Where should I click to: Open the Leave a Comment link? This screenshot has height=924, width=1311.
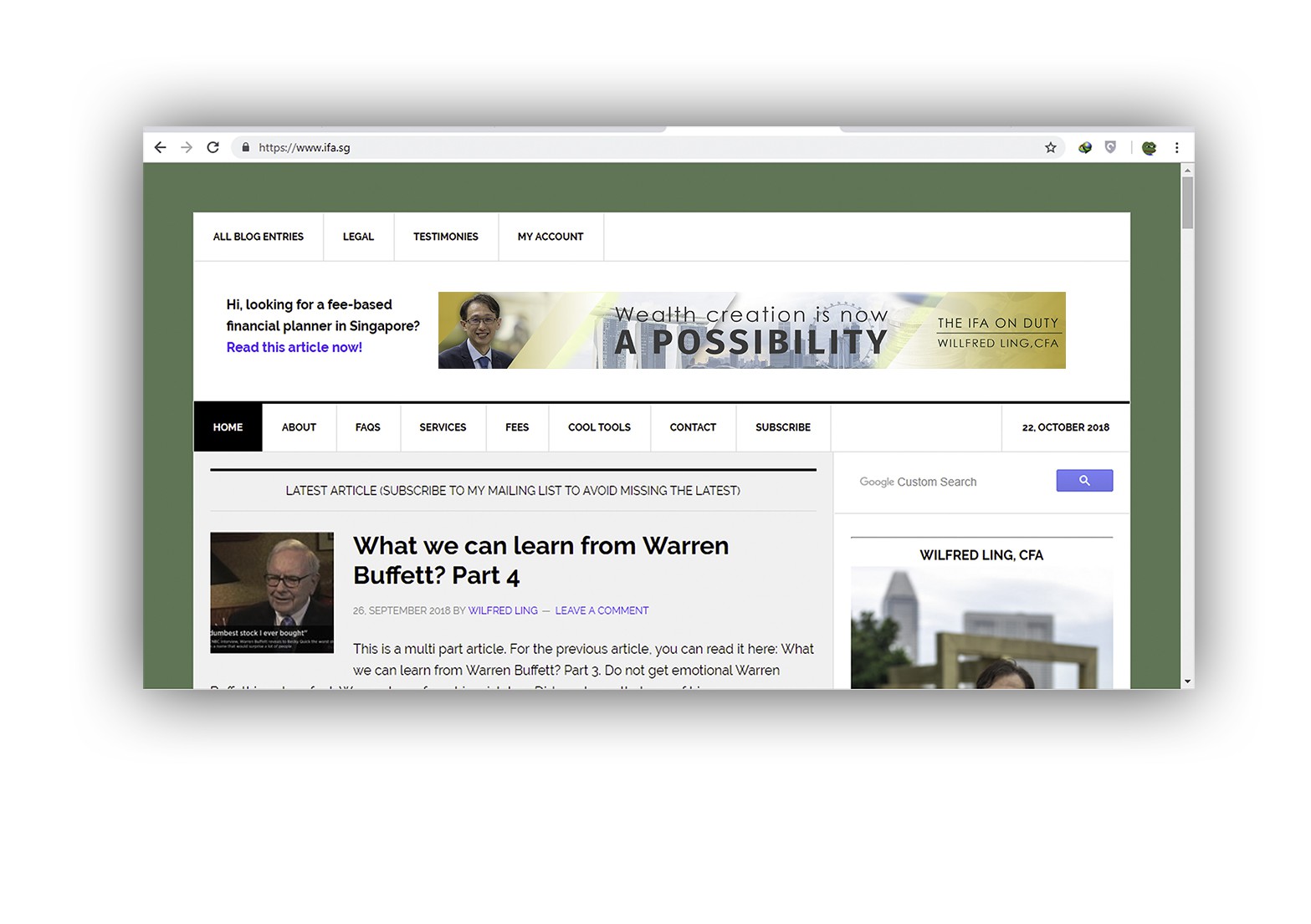pos(602,610)
